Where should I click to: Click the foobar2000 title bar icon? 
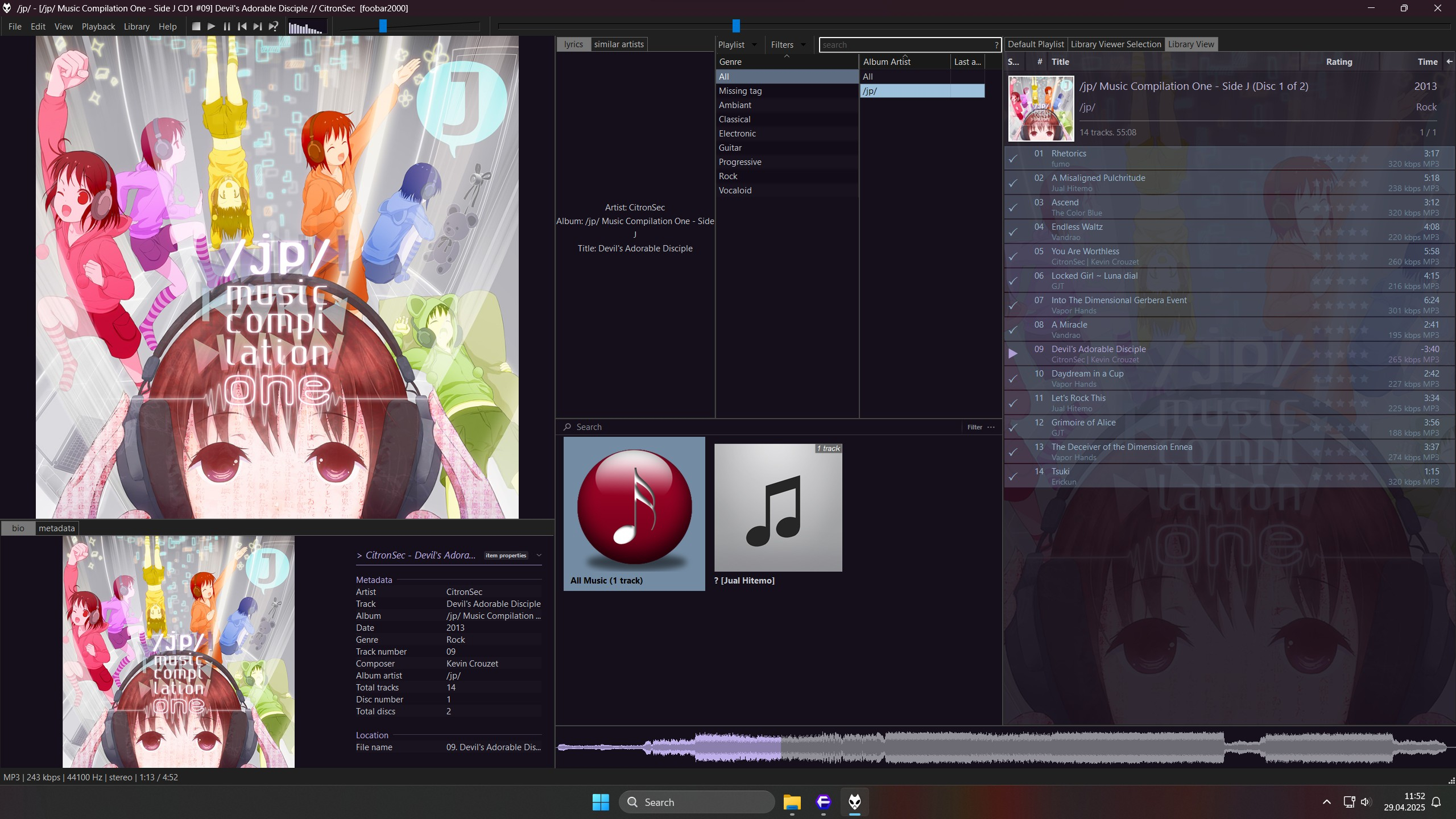coord(7,8)
